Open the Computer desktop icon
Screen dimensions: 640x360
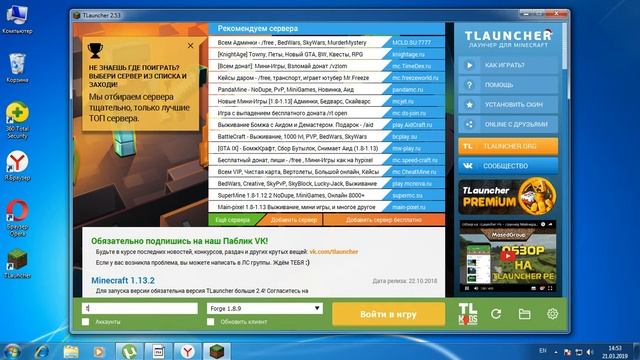tap(17, 19)
